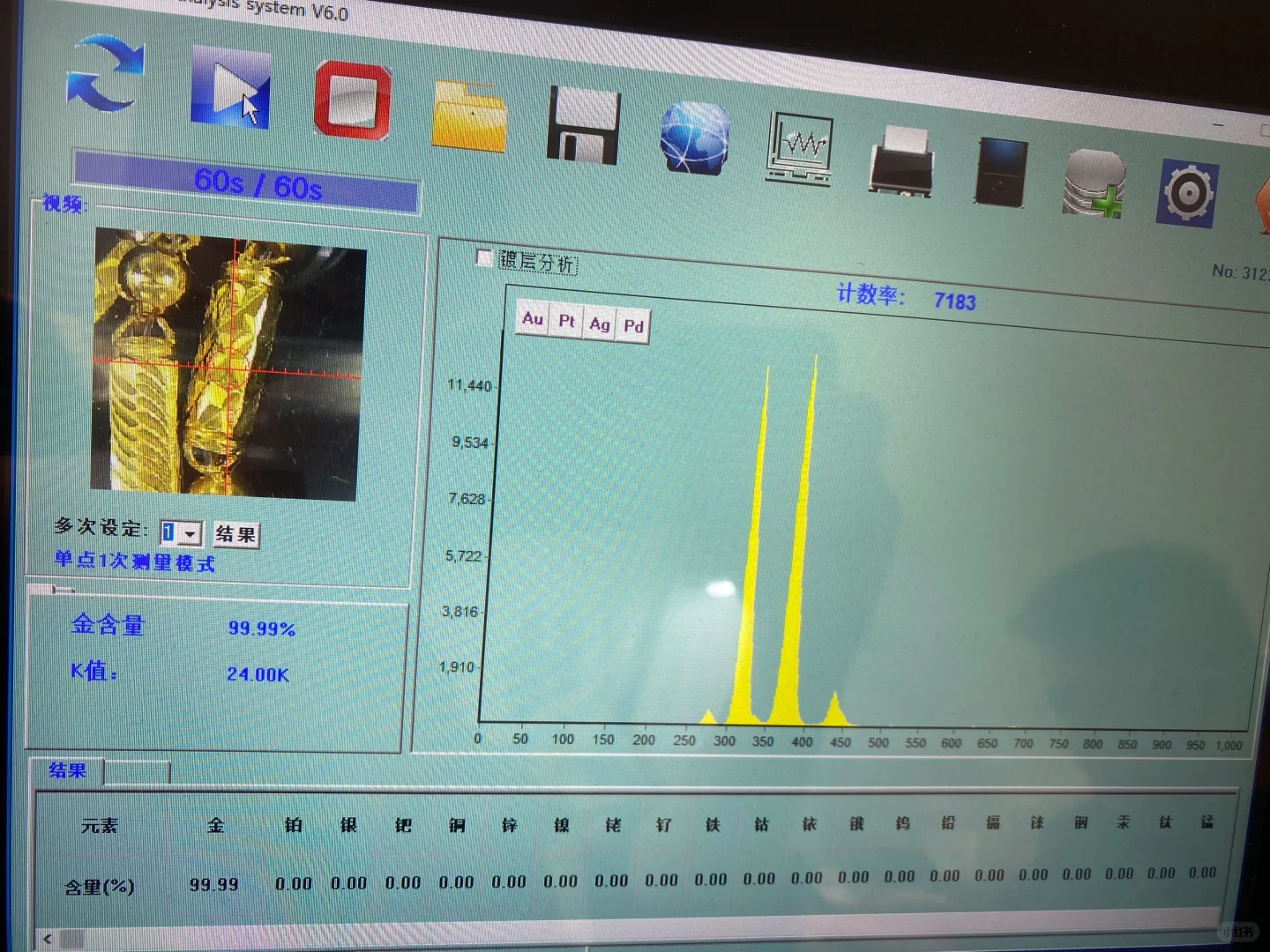Image resolution: width=1270 pixels, height=952 pixels.
Task: Click the 铑 column header
Action: (x=613, y=825)
